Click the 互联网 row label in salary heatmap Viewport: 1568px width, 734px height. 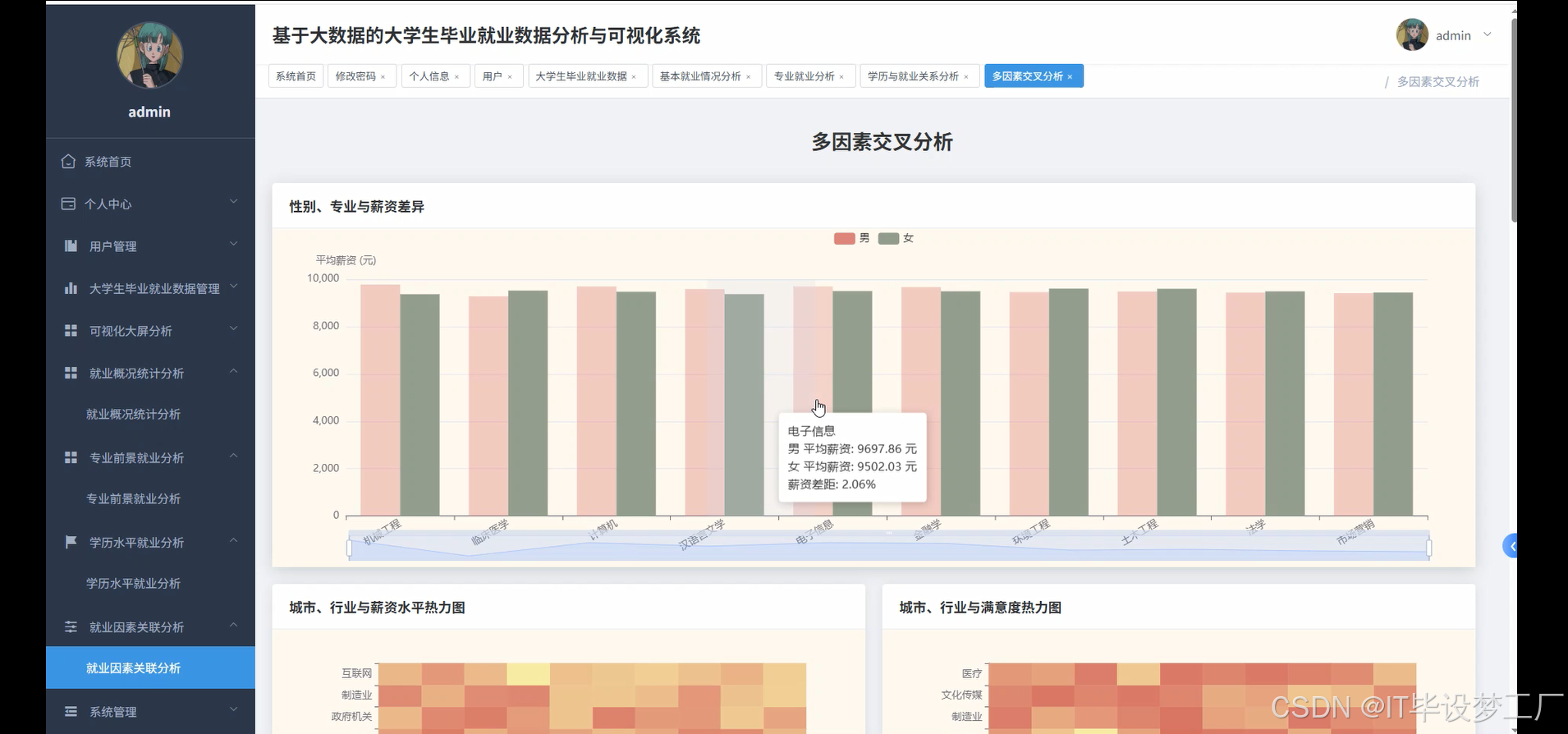click(x=356, y=673)
